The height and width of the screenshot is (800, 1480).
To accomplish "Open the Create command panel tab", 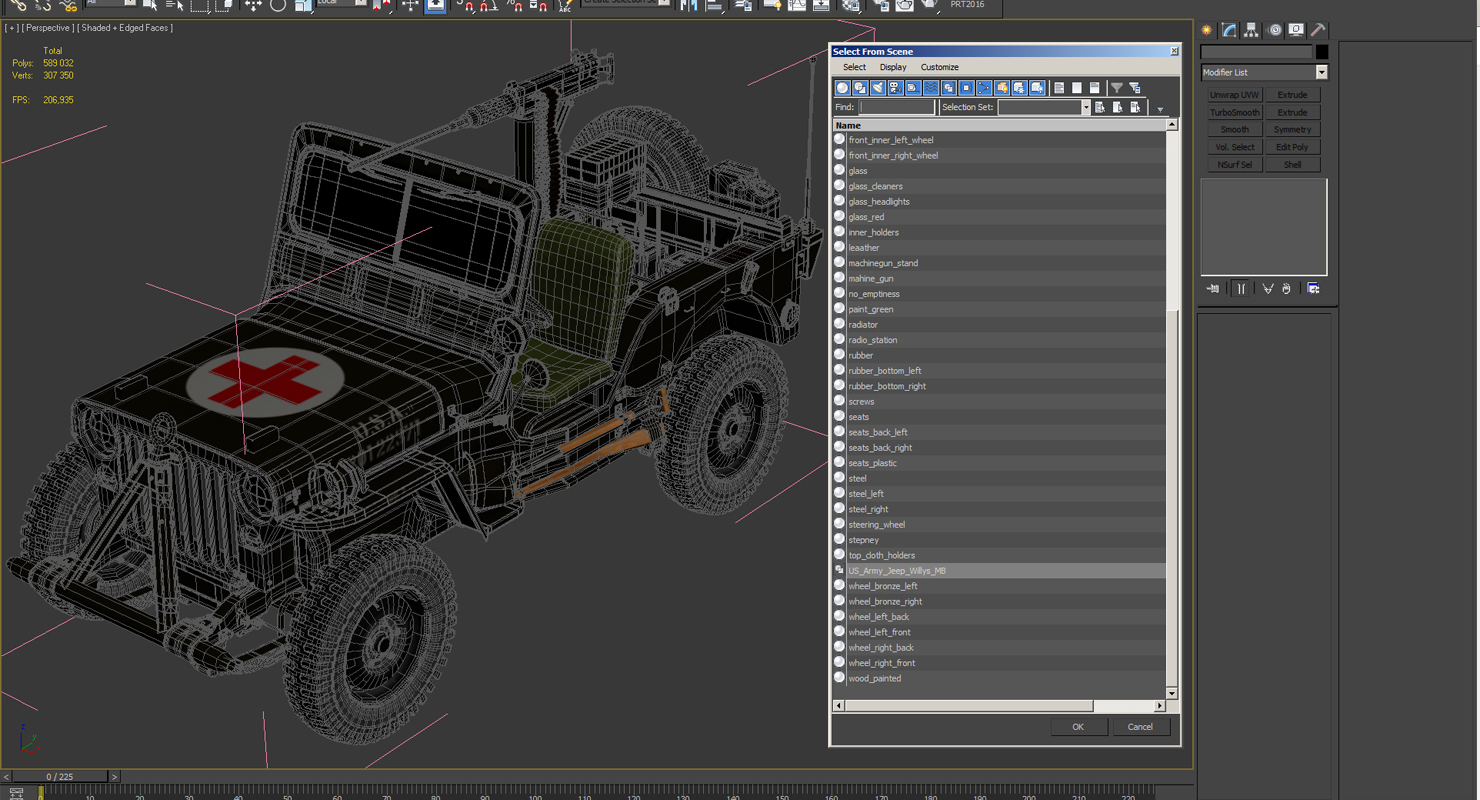I will point(1207,30).
